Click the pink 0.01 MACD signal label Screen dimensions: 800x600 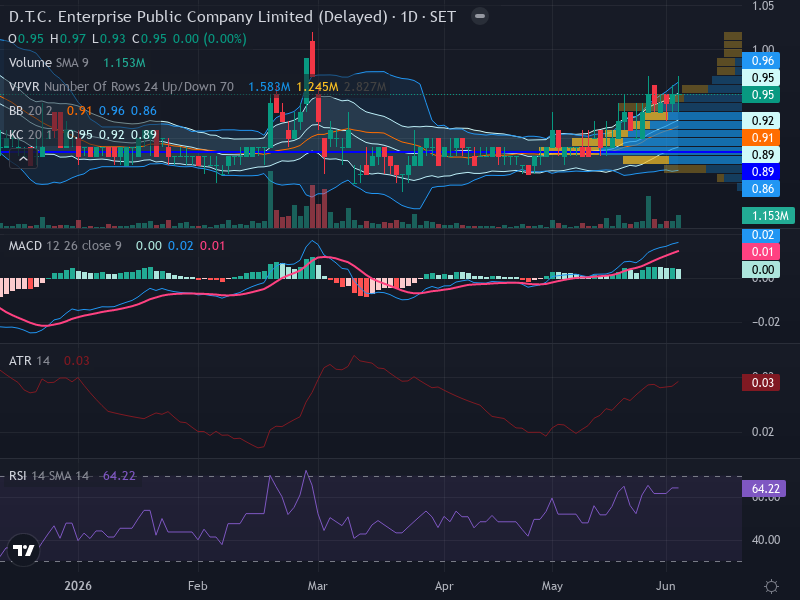(761, 252)
